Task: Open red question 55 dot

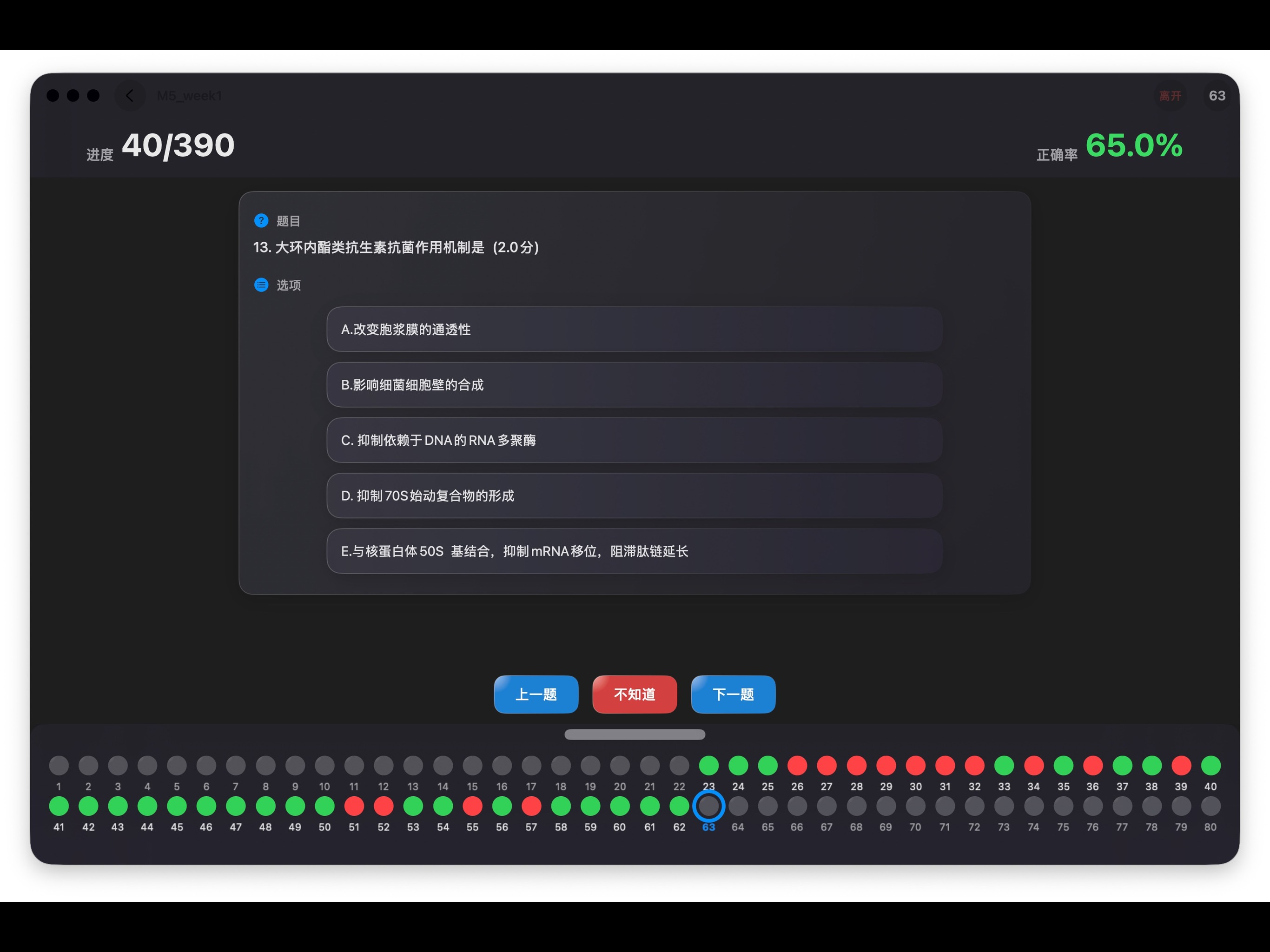Action: tap(472, 806)
